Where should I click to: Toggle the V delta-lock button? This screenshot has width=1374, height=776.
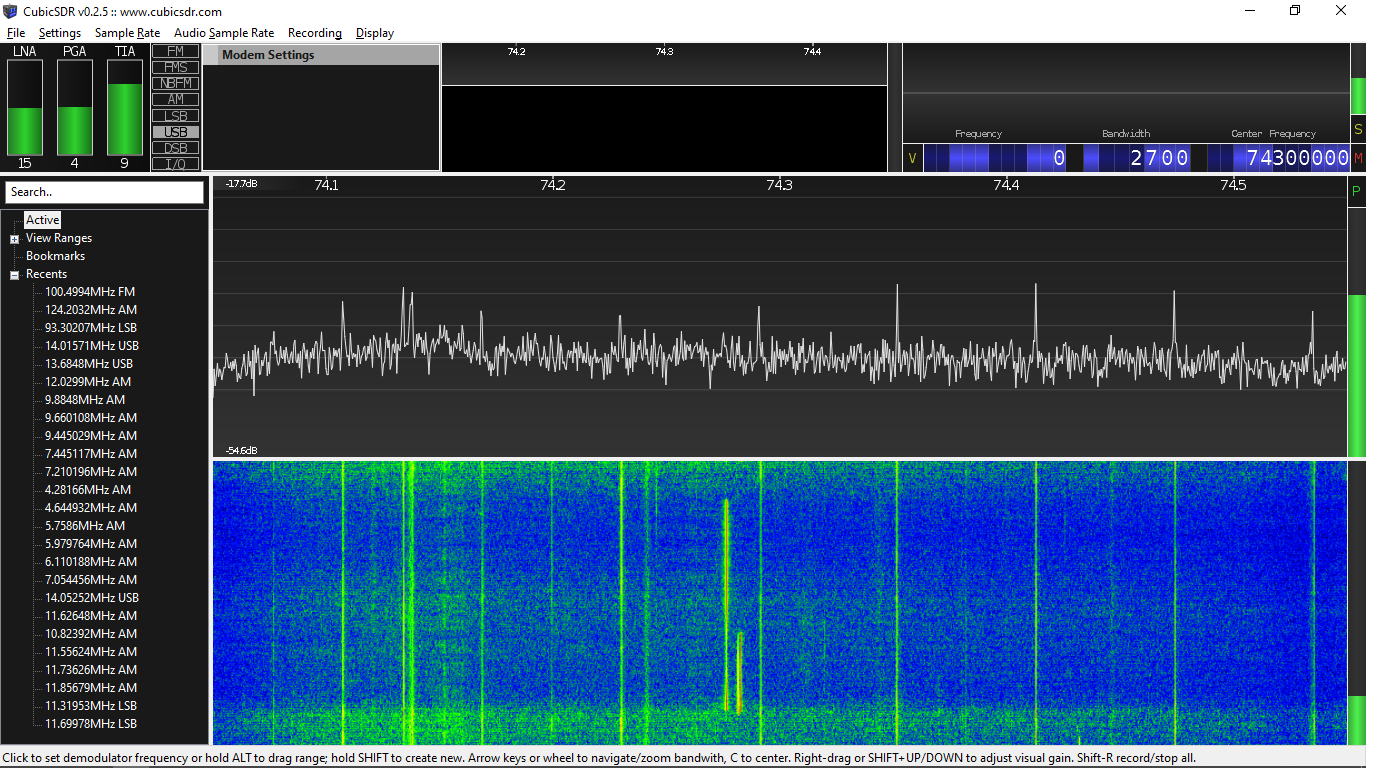pyautogui.click(x=912, y=158)
